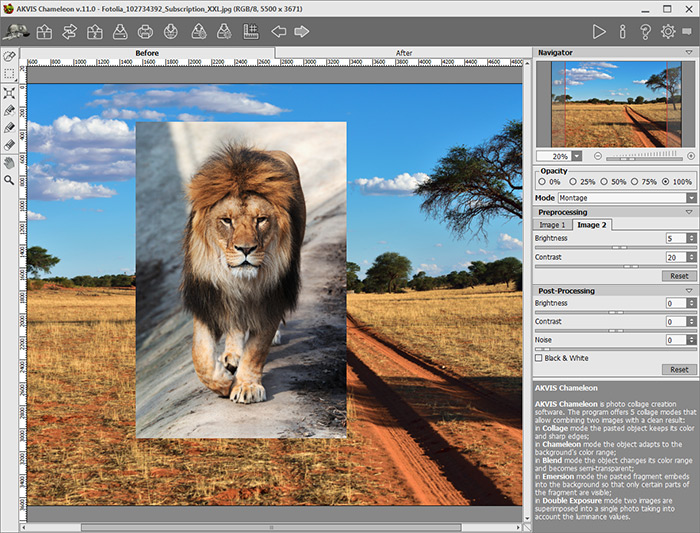Enable the Black & White checkbox

(x=539, y=358)
